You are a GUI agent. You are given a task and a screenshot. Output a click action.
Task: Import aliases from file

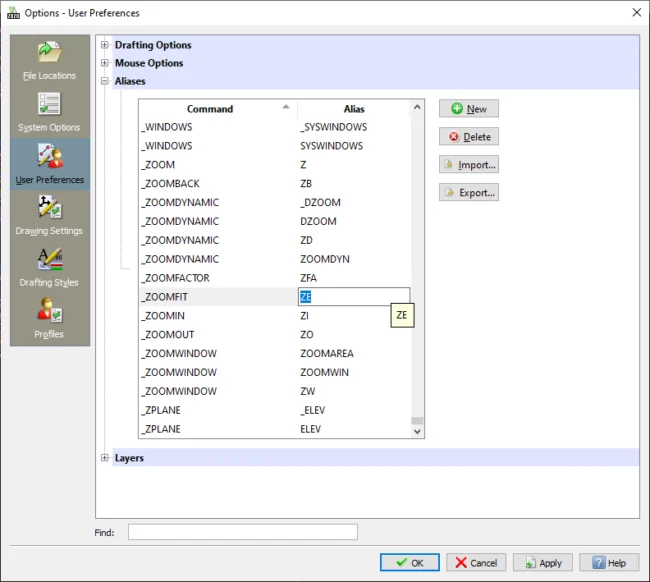pyautogui.click(x=468, y=165)
